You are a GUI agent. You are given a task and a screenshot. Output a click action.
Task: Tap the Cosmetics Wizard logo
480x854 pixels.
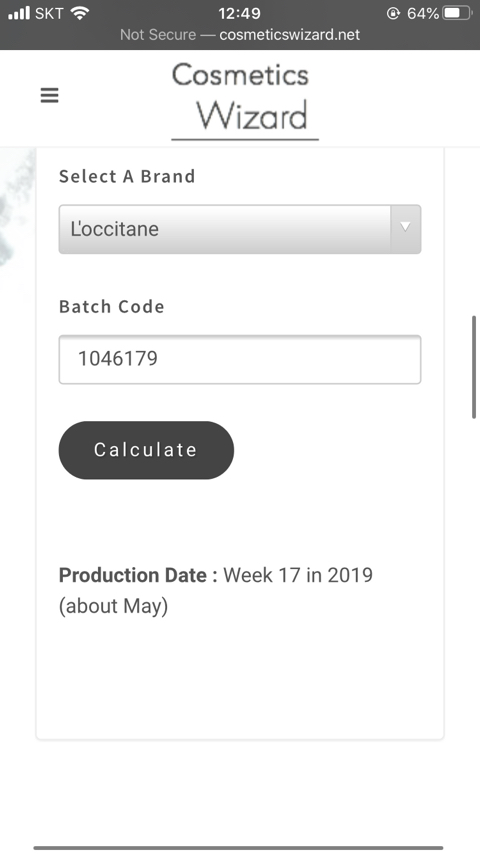[x=245, y=100]
